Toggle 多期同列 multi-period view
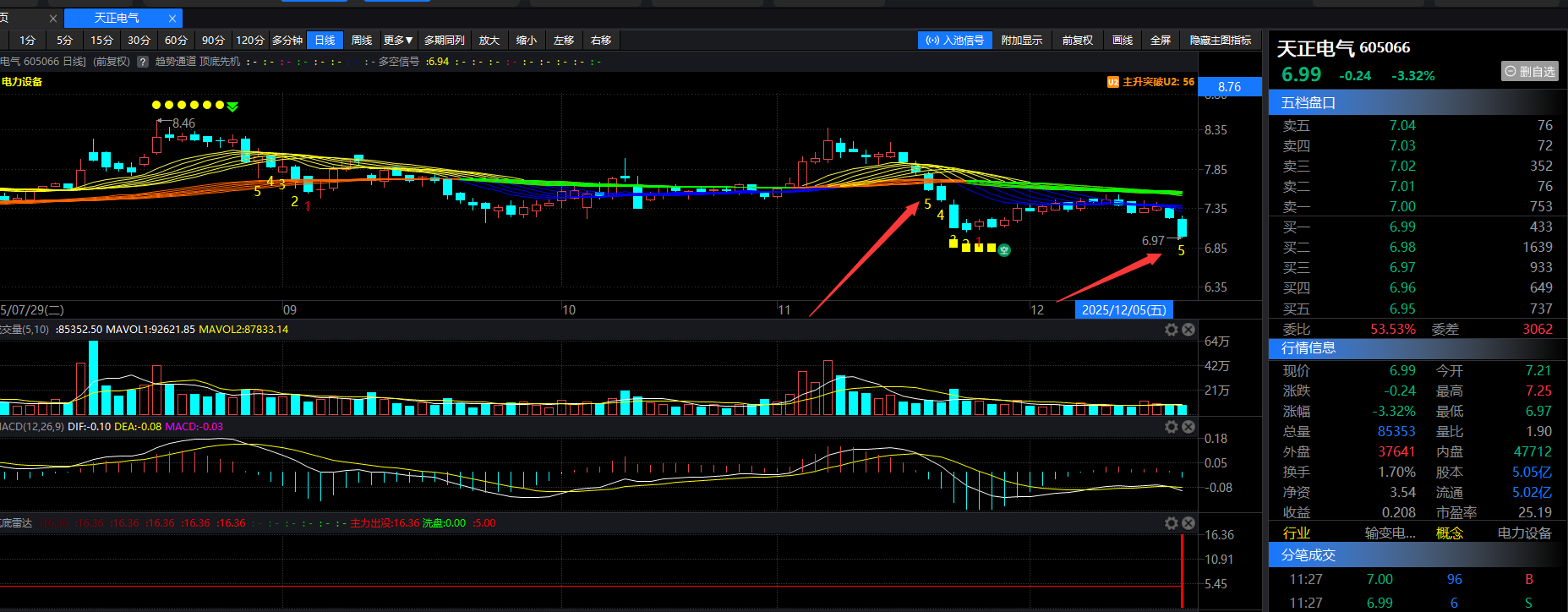The image size is (1568, 612). coord(445,40)
